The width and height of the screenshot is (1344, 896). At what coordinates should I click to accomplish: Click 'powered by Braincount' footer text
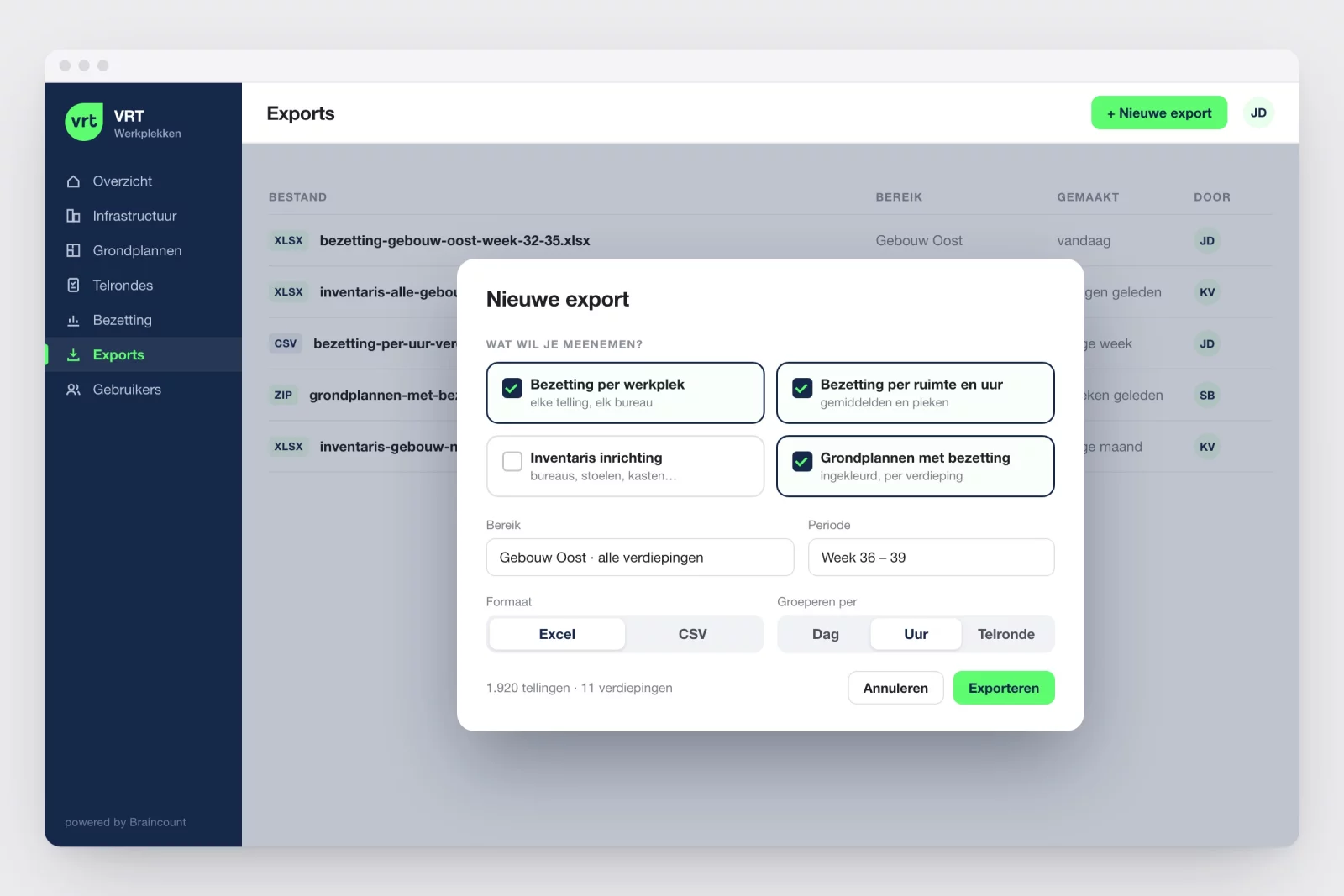[125, 822]
